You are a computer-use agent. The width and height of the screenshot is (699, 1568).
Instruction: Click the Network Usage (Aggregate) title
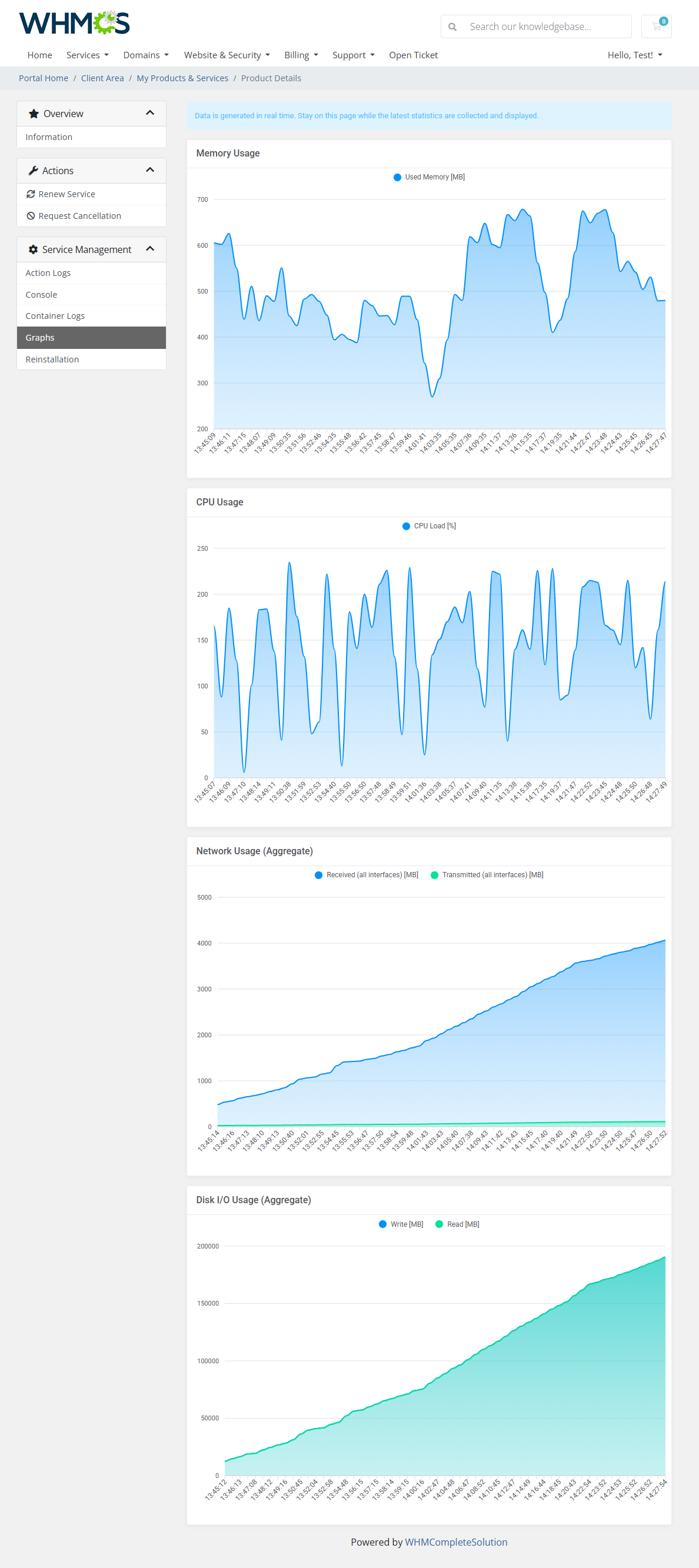pyautogui.click(x=255, y=851)
